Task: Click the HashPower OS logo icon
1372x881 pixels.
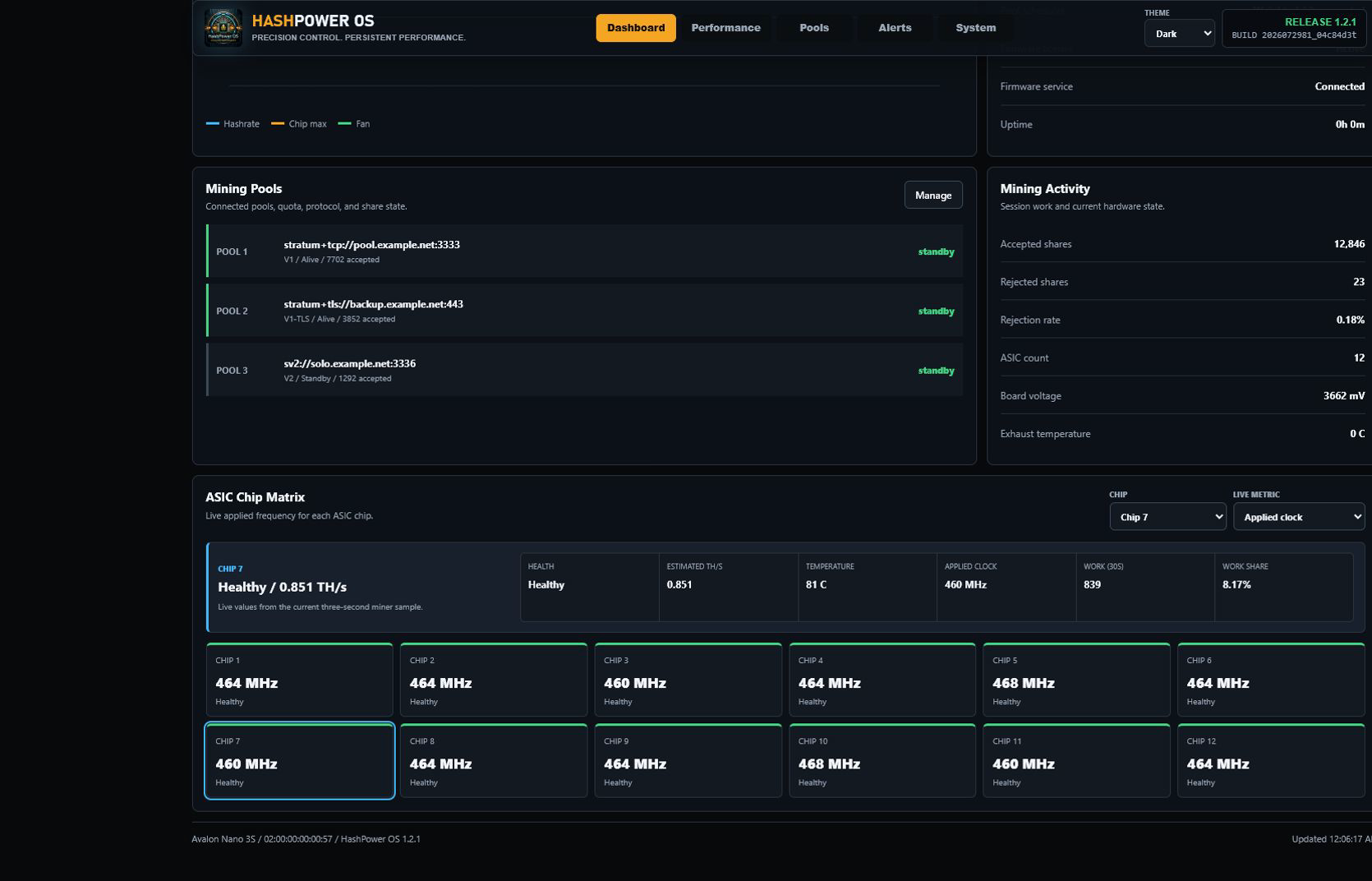Action: click(x=223, y=28)
